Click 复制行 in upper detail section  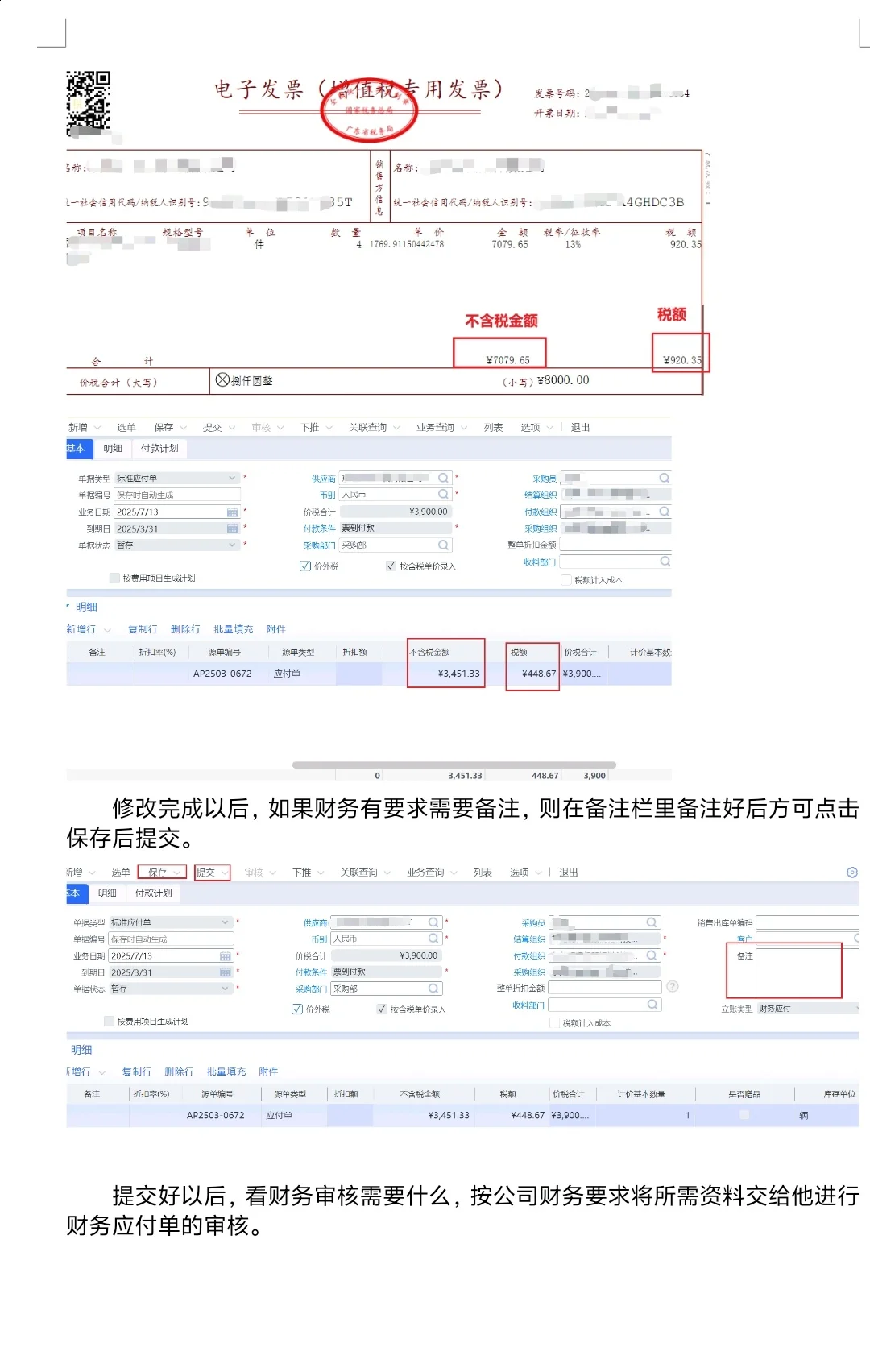point(143,629)
